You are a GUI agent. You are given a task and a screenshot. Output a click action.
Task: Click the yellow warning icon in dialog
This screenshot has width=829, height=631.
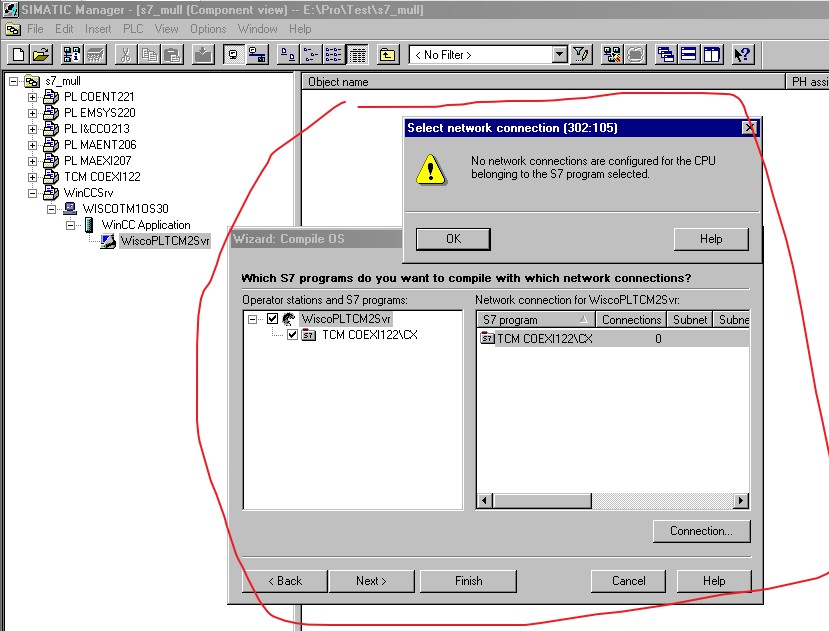pyautogui.click(x=430, y=169)
